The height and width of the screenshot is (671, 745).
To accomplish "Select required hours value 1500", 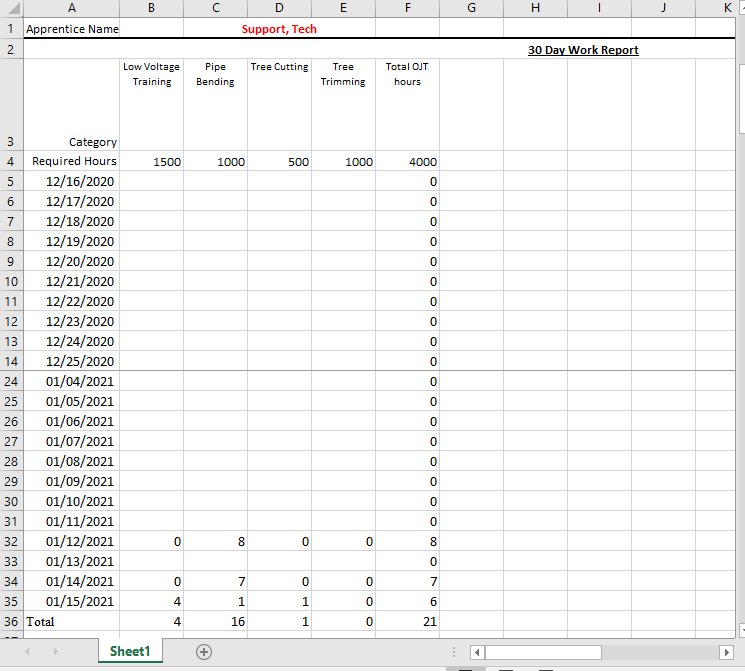I will coord(152,162).
